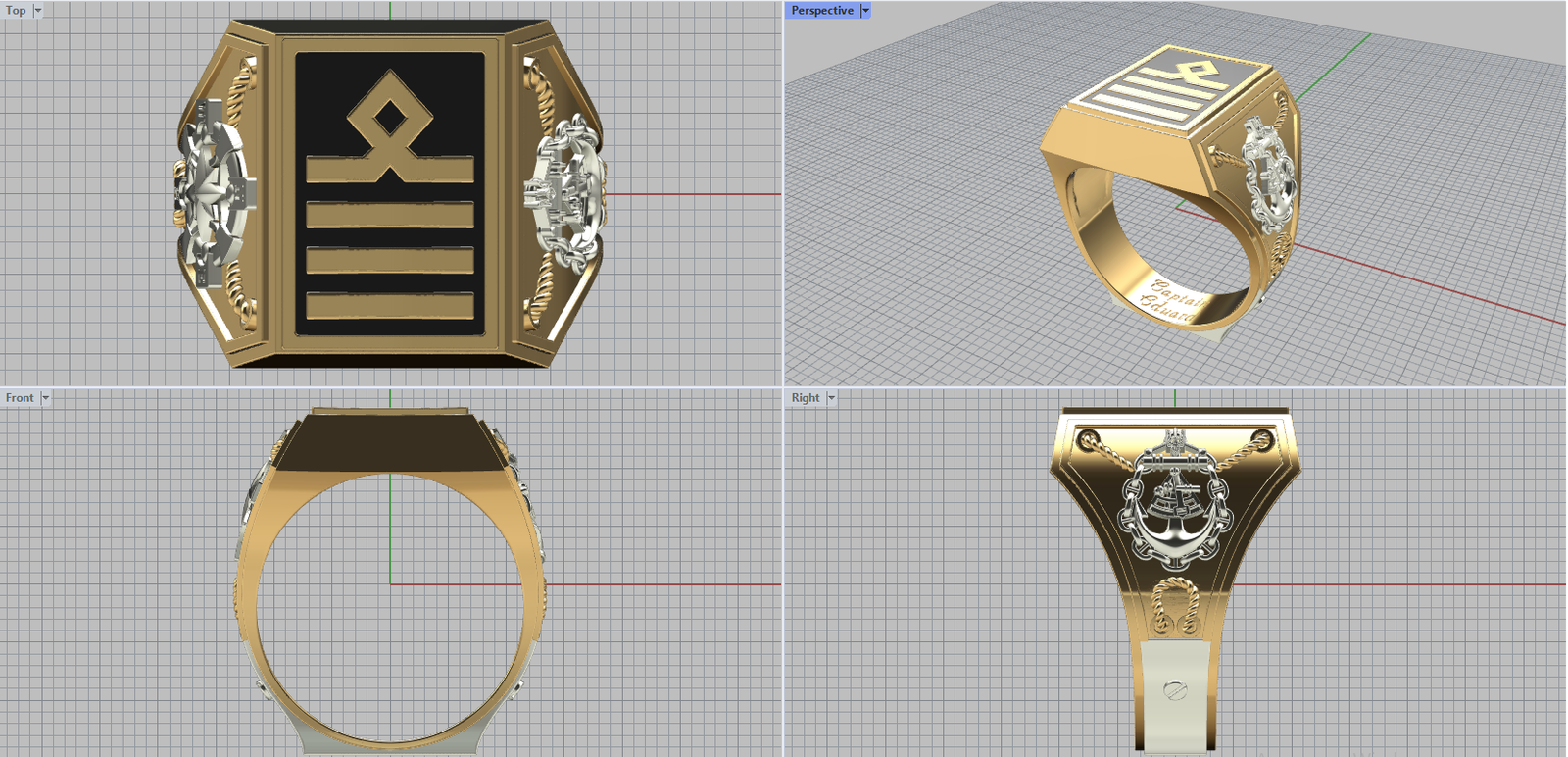This screenshot has width=1568, height=757.
Task: Activate the Top viewport title label
Action: [16, 11]
